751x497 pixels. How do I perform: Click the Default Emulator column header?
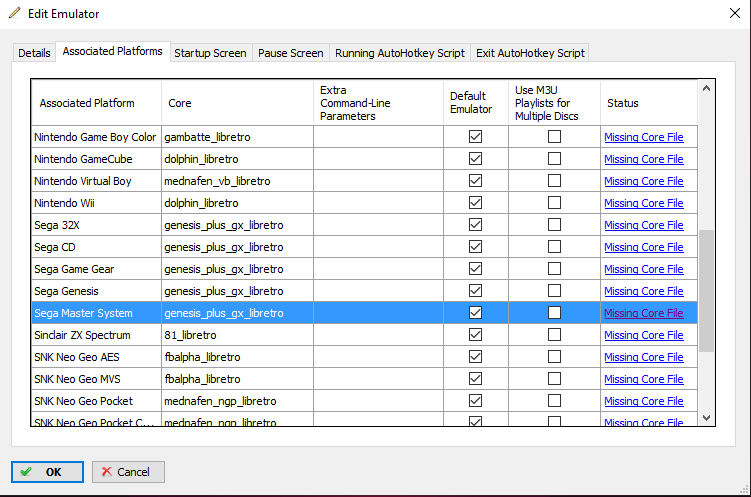click(x=476, y=103)
